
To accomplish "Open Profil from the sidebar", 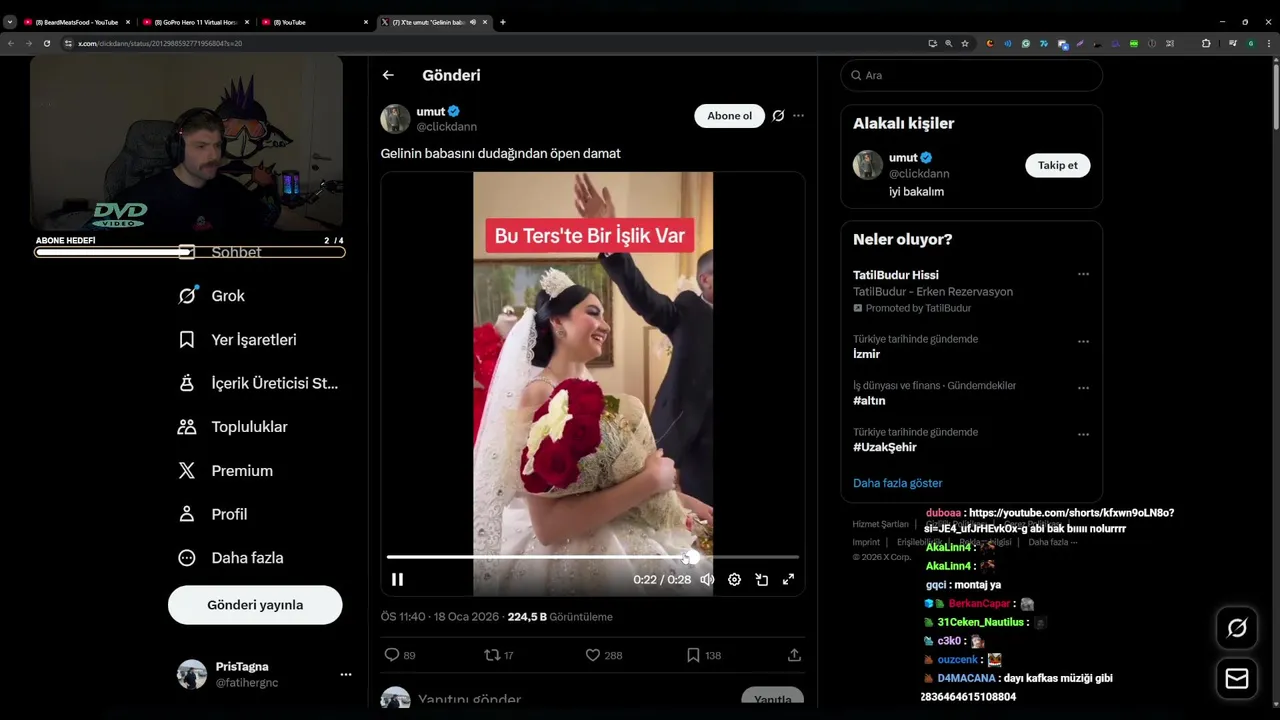I will coord(212,514).
